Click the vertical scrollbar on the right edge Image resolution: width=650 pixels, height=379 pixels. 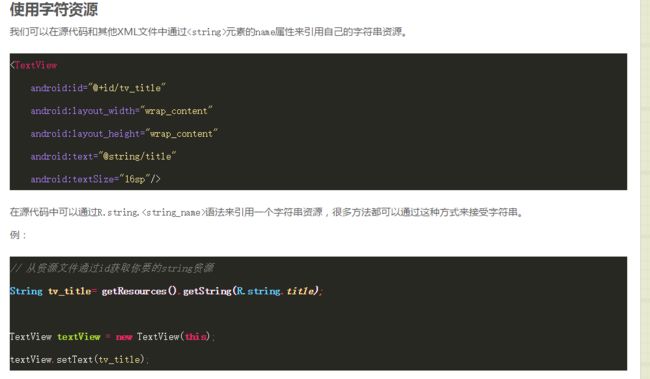[x=645, y=190]
